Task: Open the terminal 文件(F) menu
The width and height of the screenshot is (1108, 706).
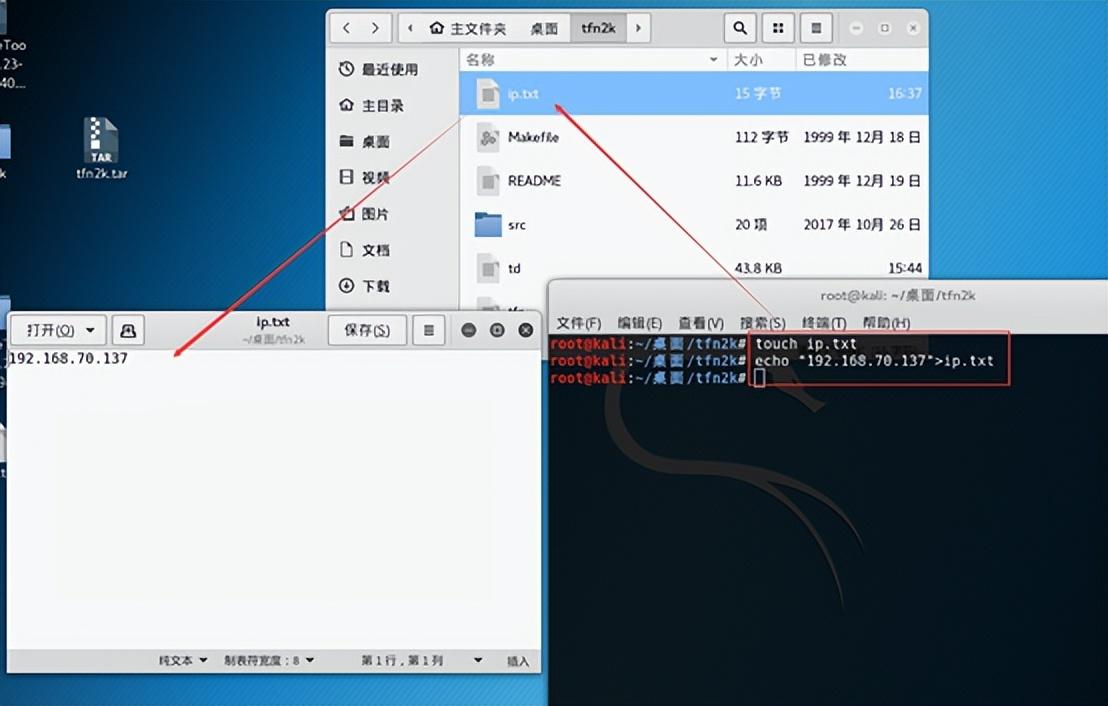Action: (x=578, y=323)
